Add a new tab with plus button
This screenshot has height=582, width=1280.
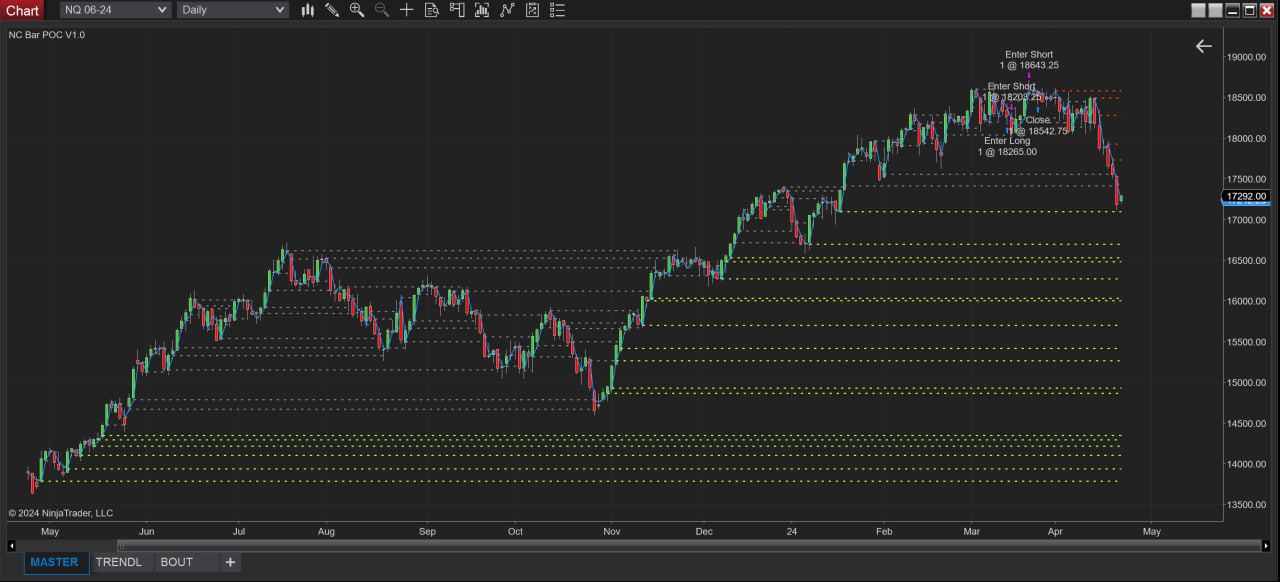coord(230,562)
